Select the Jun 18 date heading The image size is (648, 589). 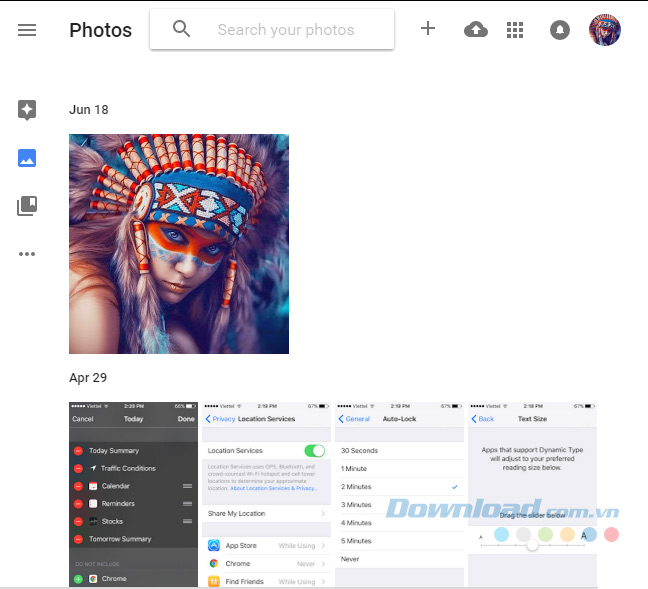pyautogui.click(x=89, y=110)
